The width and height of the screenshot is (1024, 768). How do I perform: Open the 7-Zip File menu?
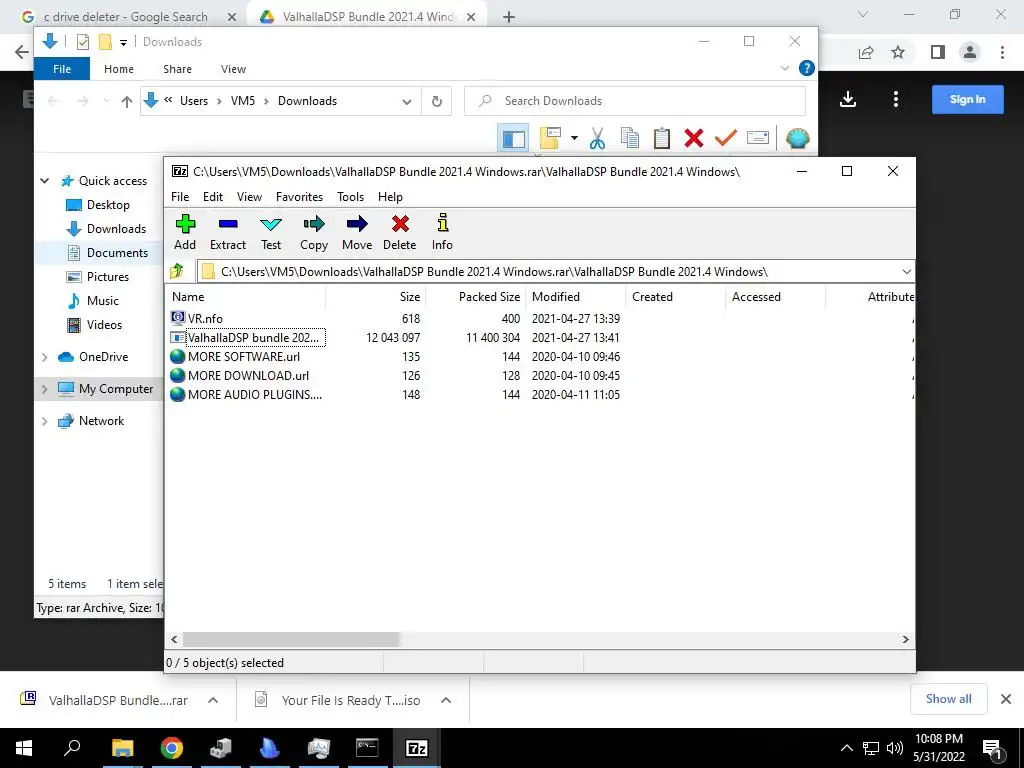(x=180, y=197)
